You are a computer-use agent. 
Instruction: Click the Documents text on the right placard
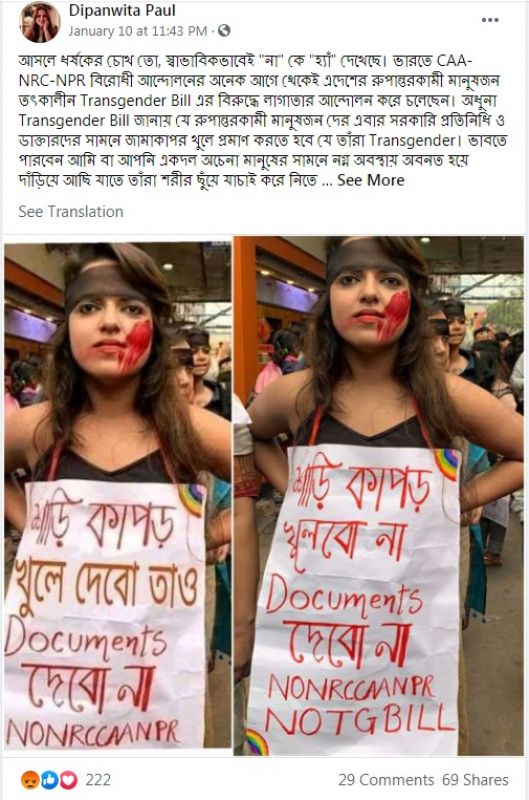(x=344, y=595)
